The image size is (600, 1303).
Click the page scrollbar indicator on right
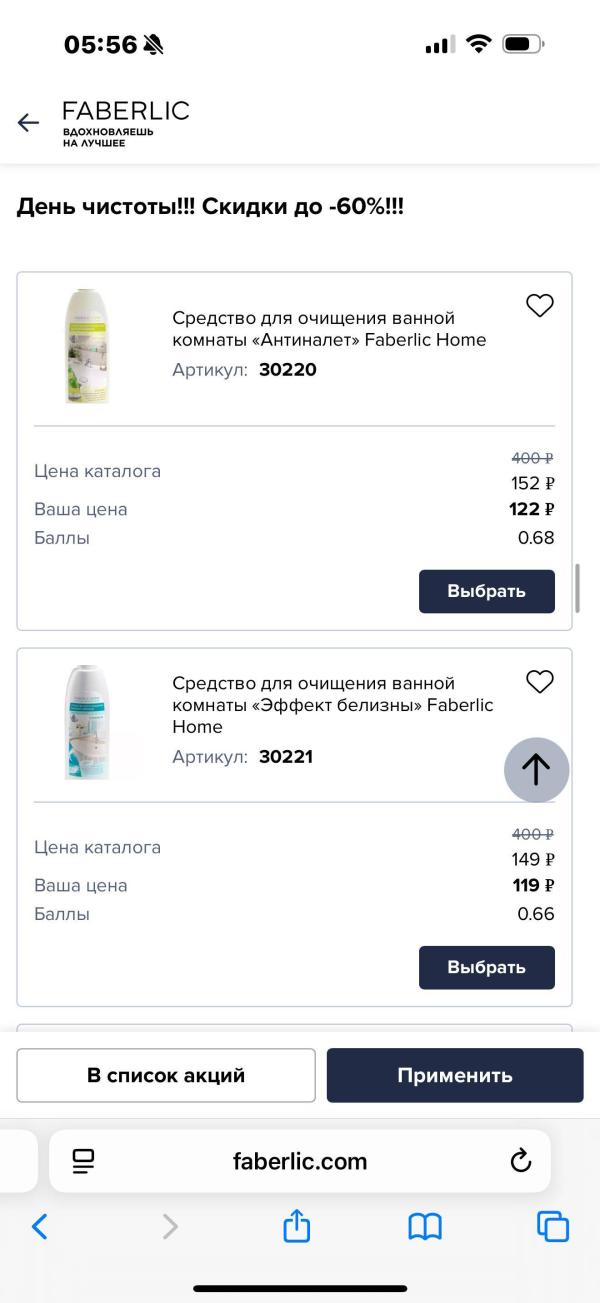[577, 589]
